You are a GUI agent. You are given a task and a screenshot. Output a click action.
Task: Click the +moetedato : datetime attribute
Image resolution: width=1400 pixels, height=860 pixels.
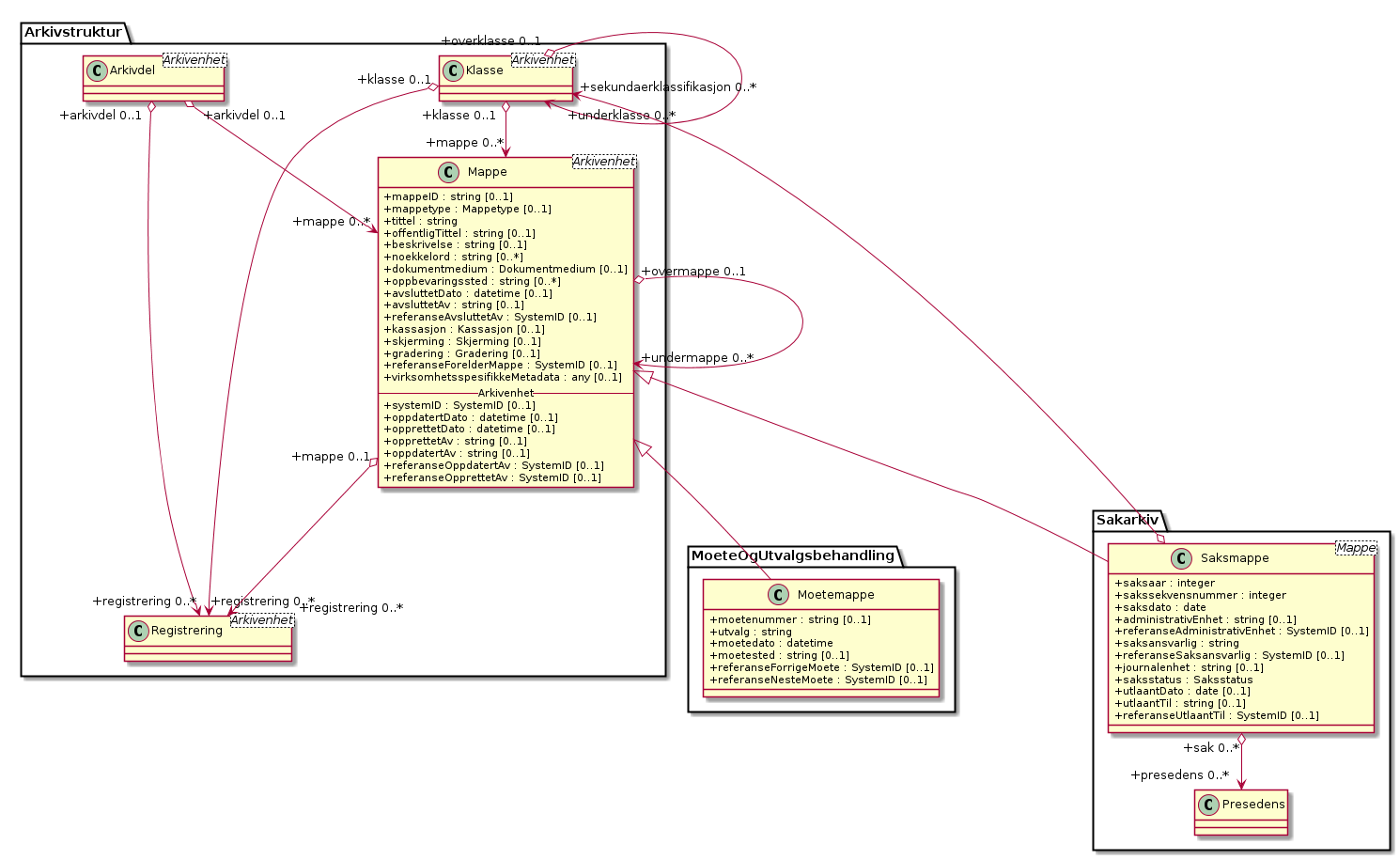click(x=771, y=644)
